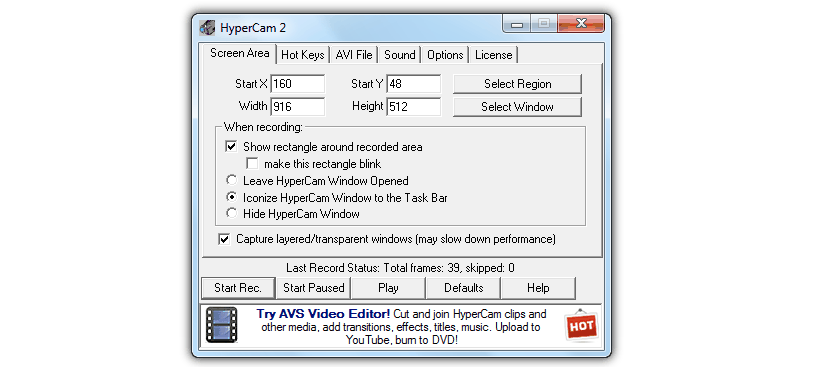830x367 pixels.
Task: Click the film strip icon in the ad banner
Action: pos(221,325)
